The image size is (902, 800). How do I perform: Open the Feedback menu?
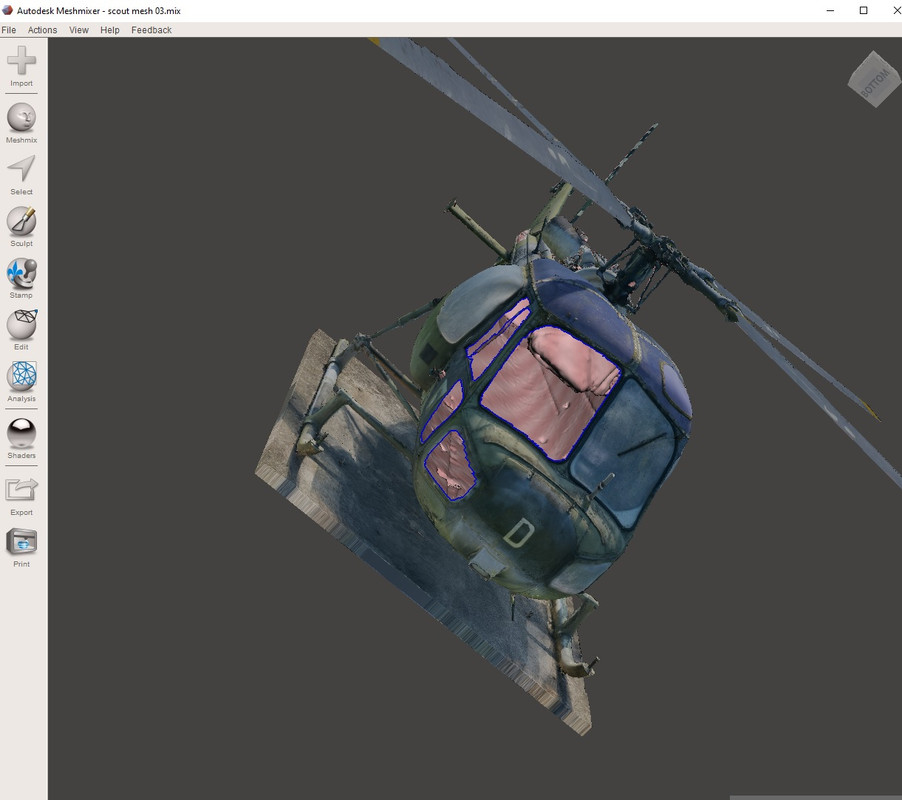pos(151,30)
